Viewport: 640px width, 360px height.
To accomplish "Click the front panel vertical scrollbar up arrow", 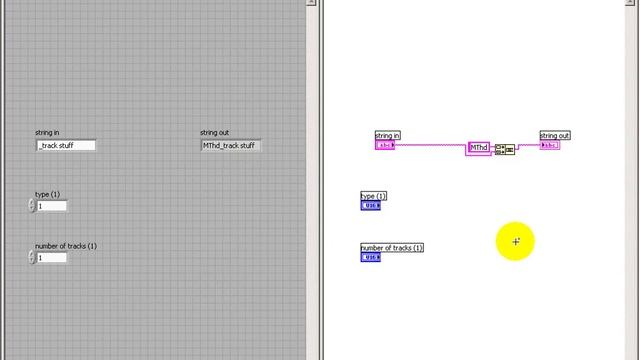I will click(311, 2).
